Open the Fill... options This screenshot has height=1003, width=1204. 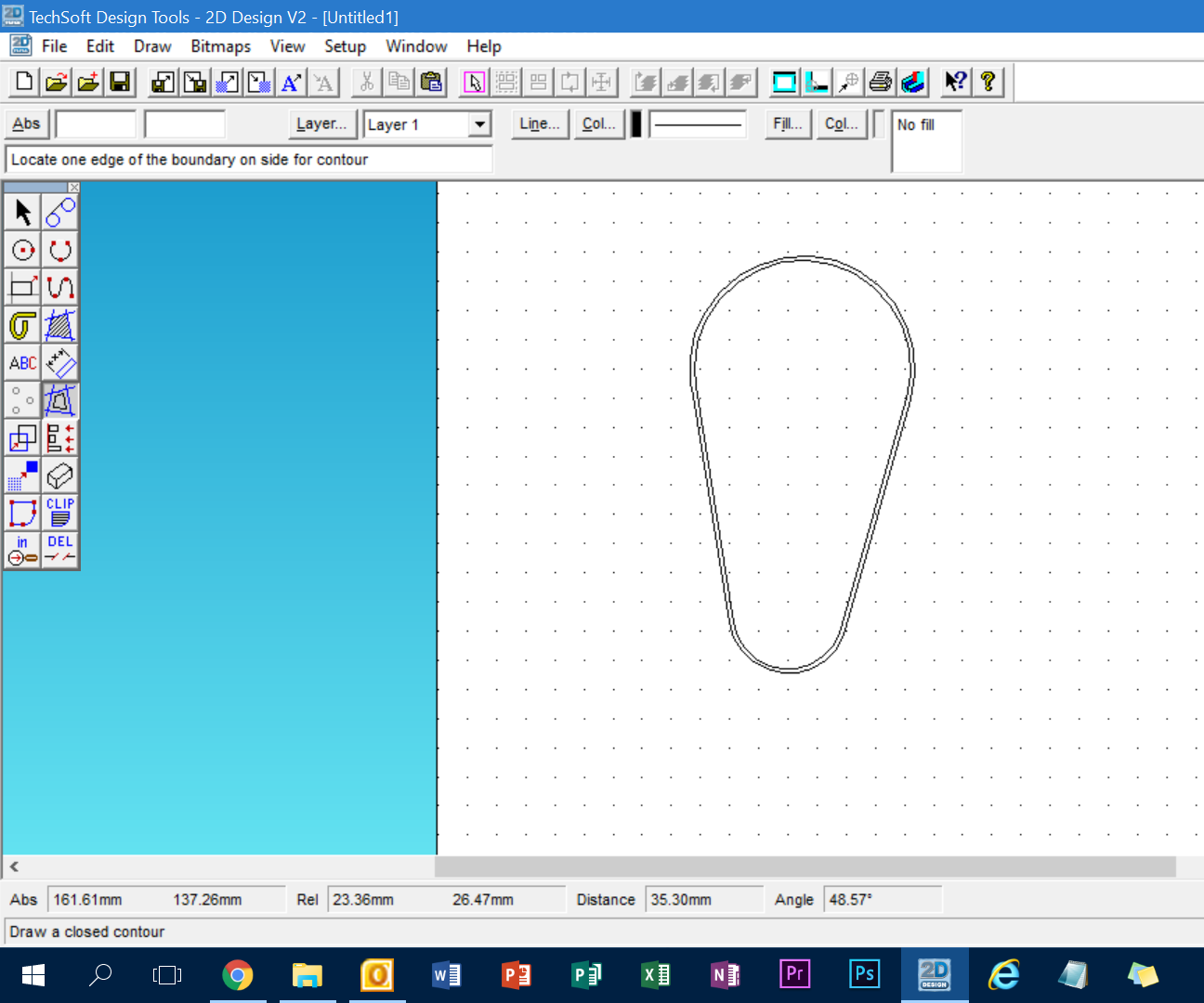point(786,124)
